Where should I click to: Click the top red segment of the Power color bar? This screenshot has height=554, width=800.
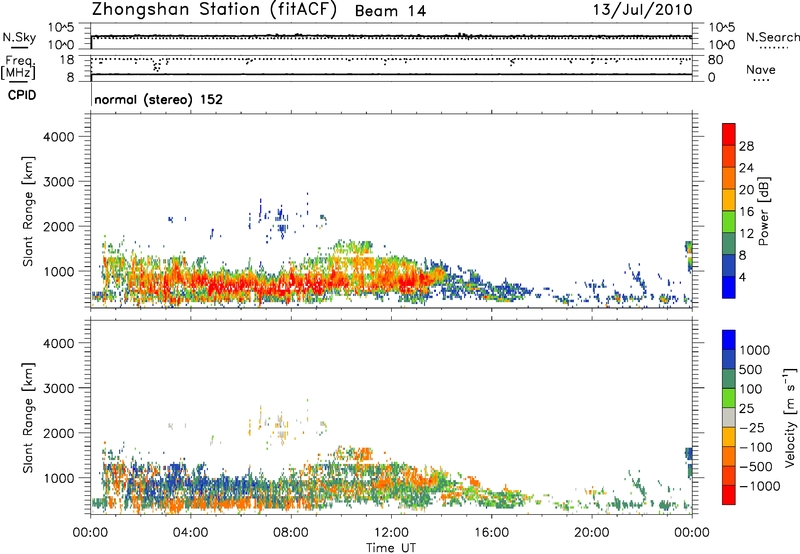[x=729, y=135]
